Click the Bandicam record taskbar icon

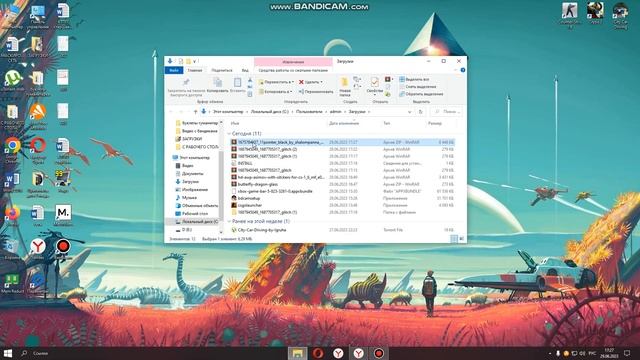[379, 353]
